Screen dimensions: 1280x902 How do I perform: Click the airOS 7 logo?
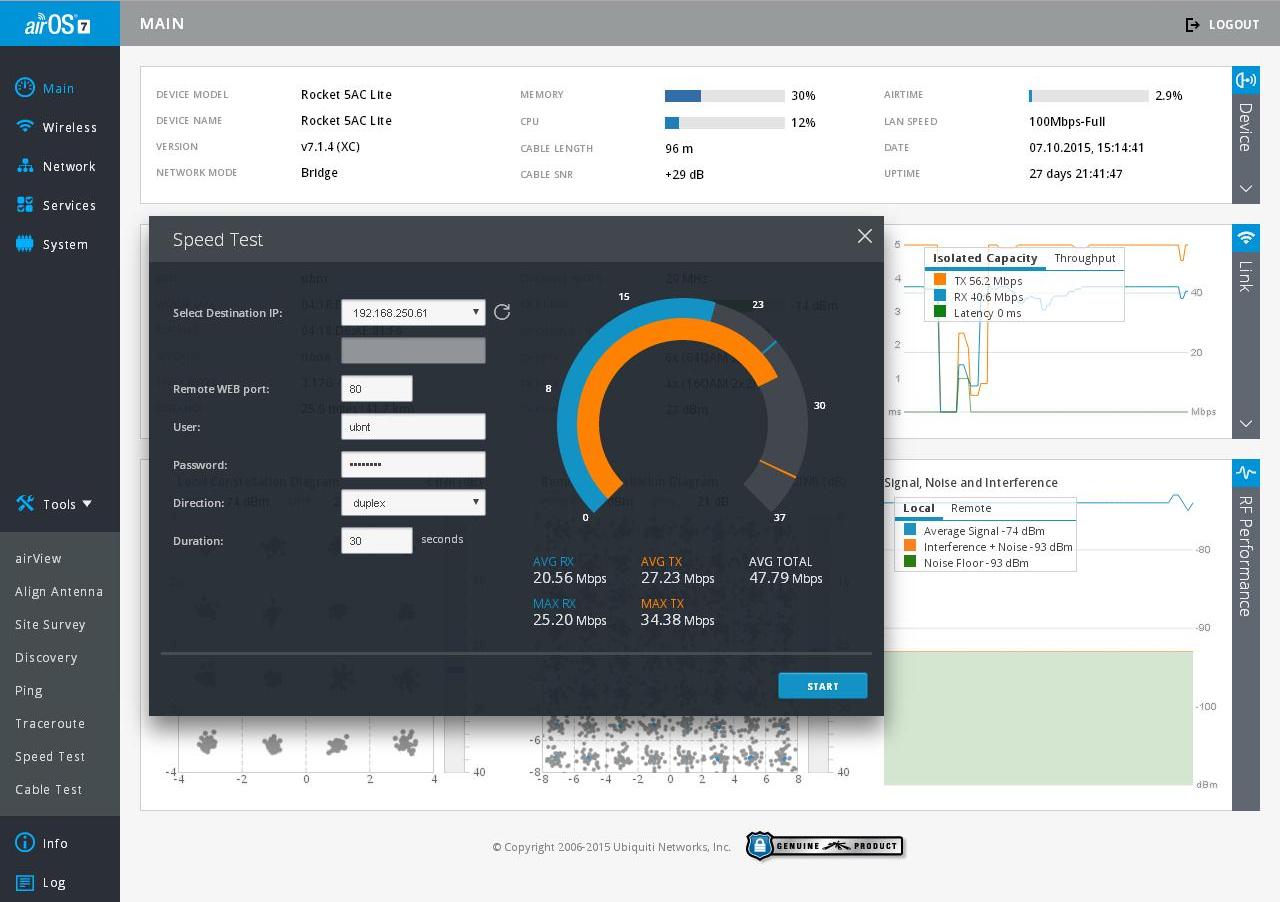coord(58,23)
